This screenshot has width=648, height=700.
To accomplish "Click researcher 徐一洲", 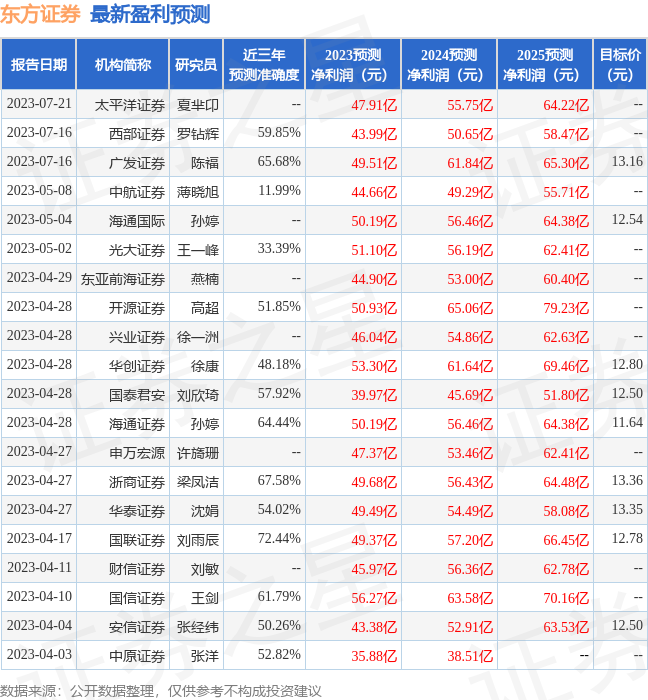I will [198, 338].
